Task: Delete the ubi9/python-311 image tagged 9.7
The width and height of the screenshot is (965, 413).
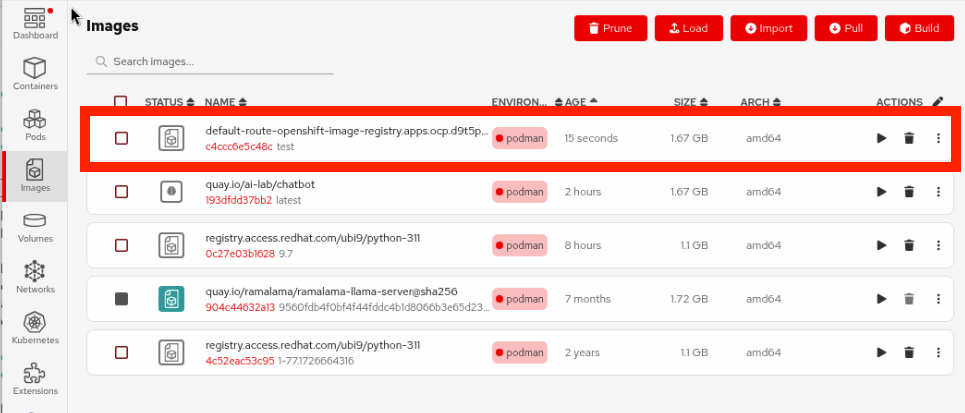Action: [x=909, y=245]
